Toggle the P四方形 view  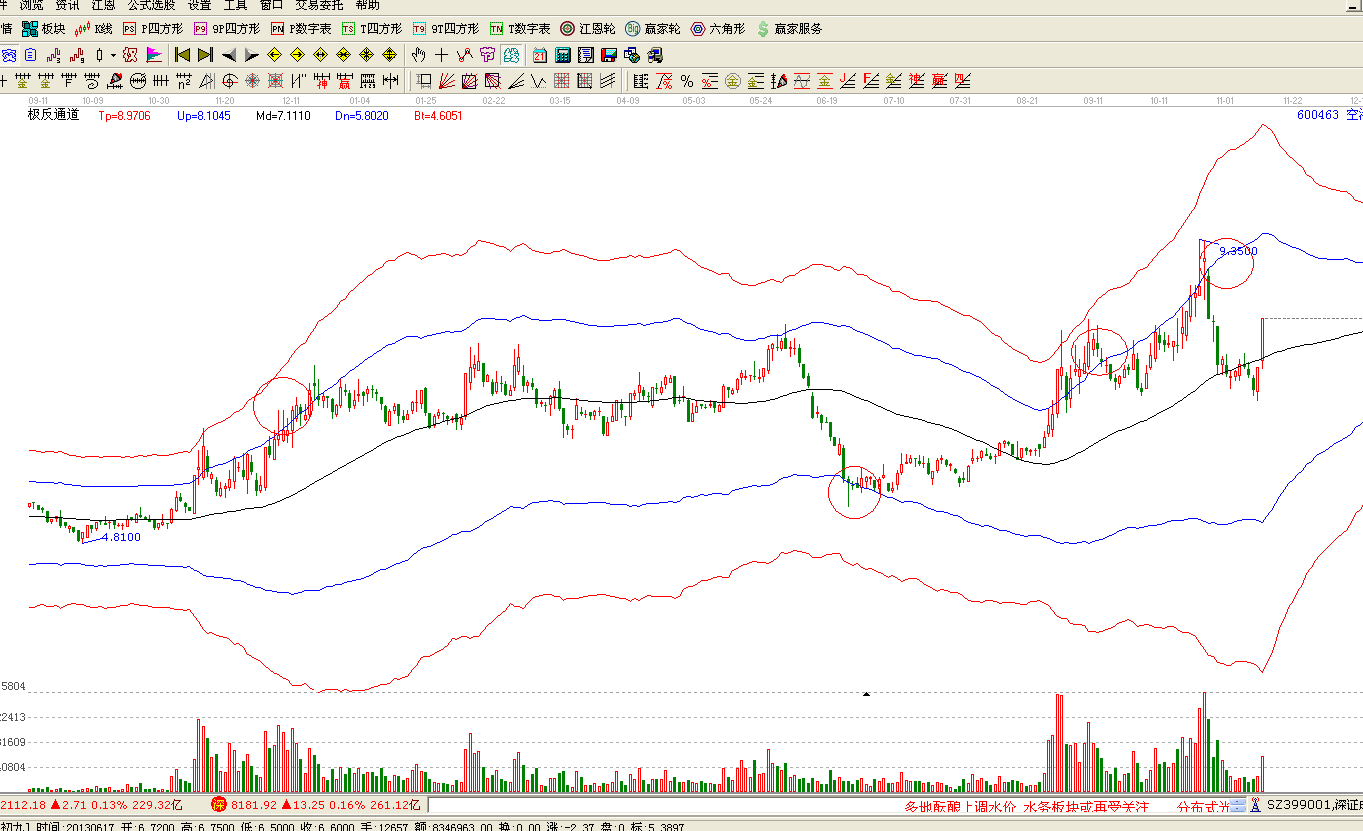click(x=153, y=29)
